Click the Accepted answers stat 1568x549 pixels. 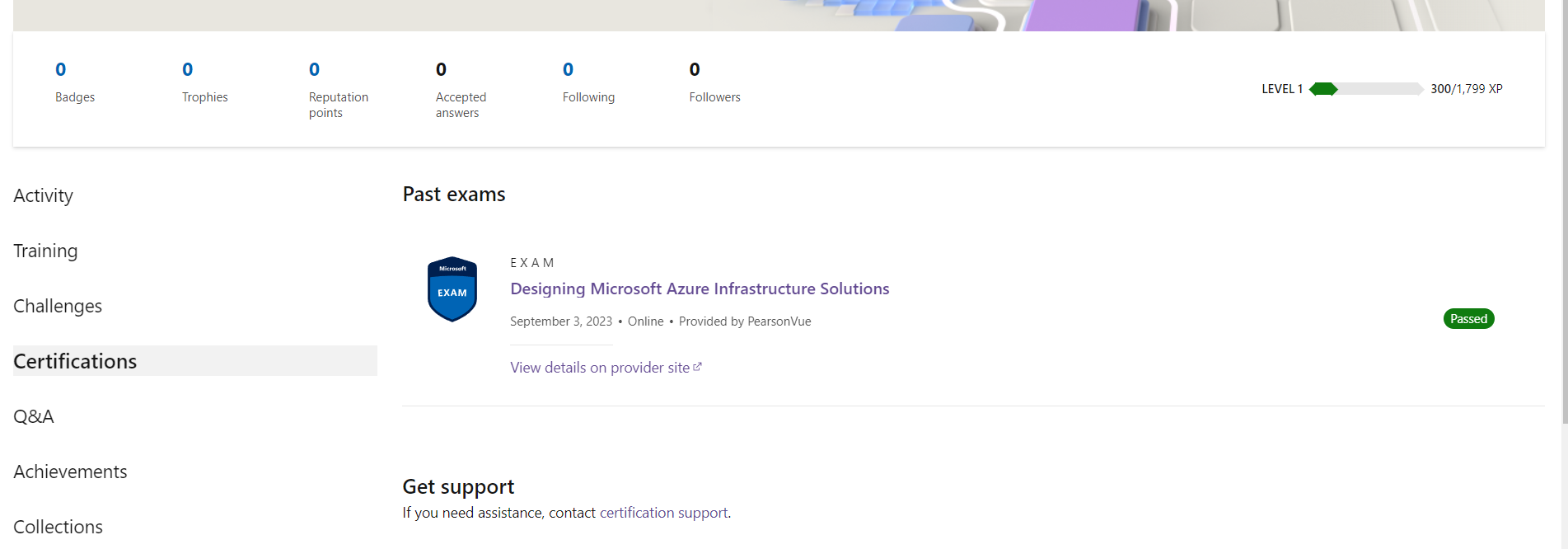point(461,90)
